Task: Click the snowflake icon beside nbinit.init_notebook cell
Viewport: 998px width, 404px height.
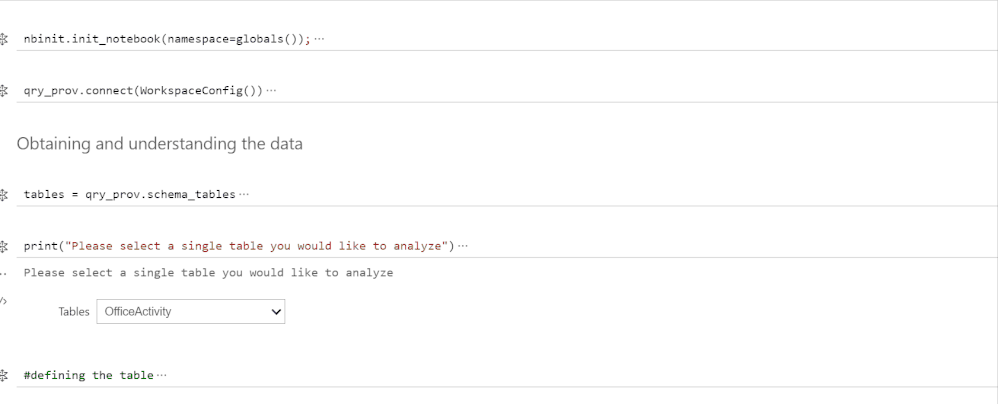Action: pos(3,39)
